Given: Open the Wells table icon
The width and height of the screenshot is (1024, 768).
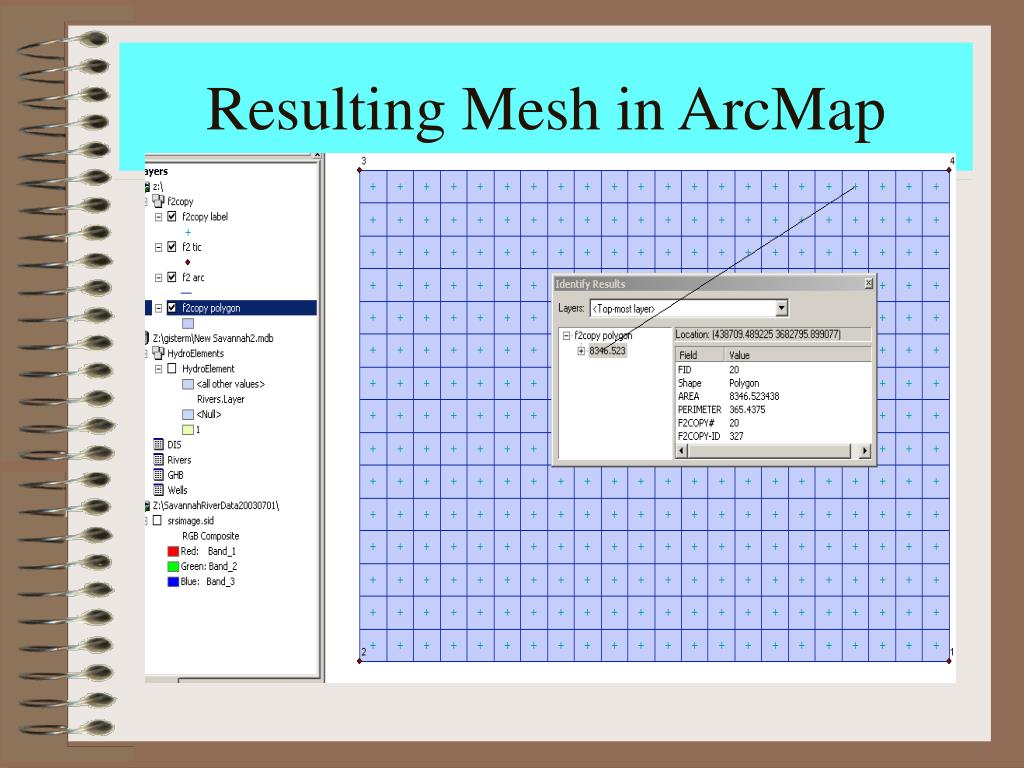Looking at the screenshot, I should point(159,490).
